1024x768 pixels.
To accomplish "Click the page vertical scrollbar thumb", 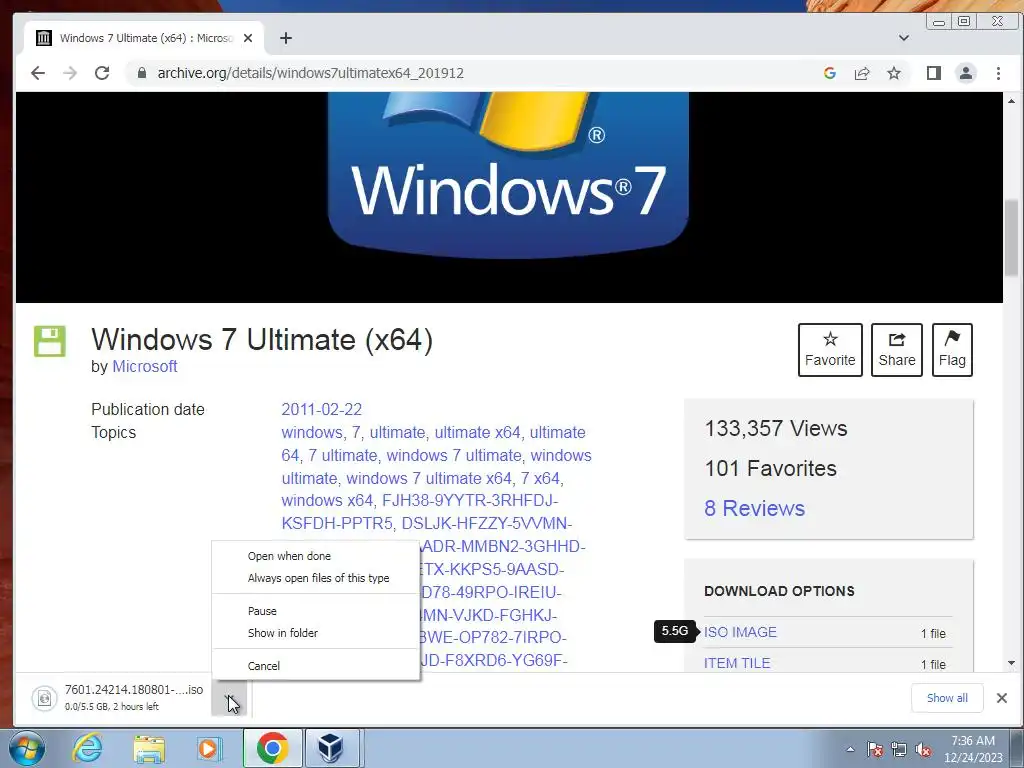I will (x=1012, y=238).
